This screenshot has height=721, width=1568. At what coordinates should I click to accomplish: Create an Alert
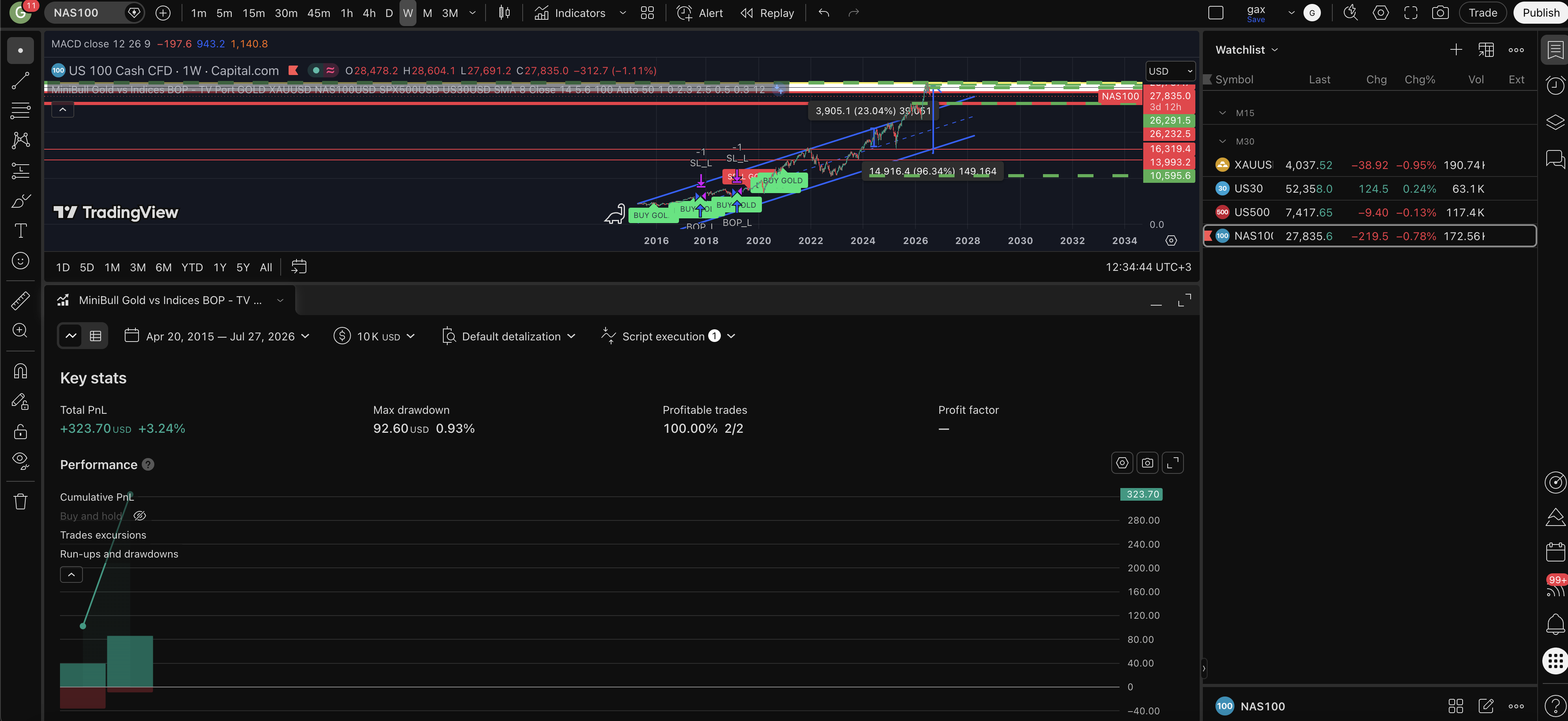coord(700,13)
